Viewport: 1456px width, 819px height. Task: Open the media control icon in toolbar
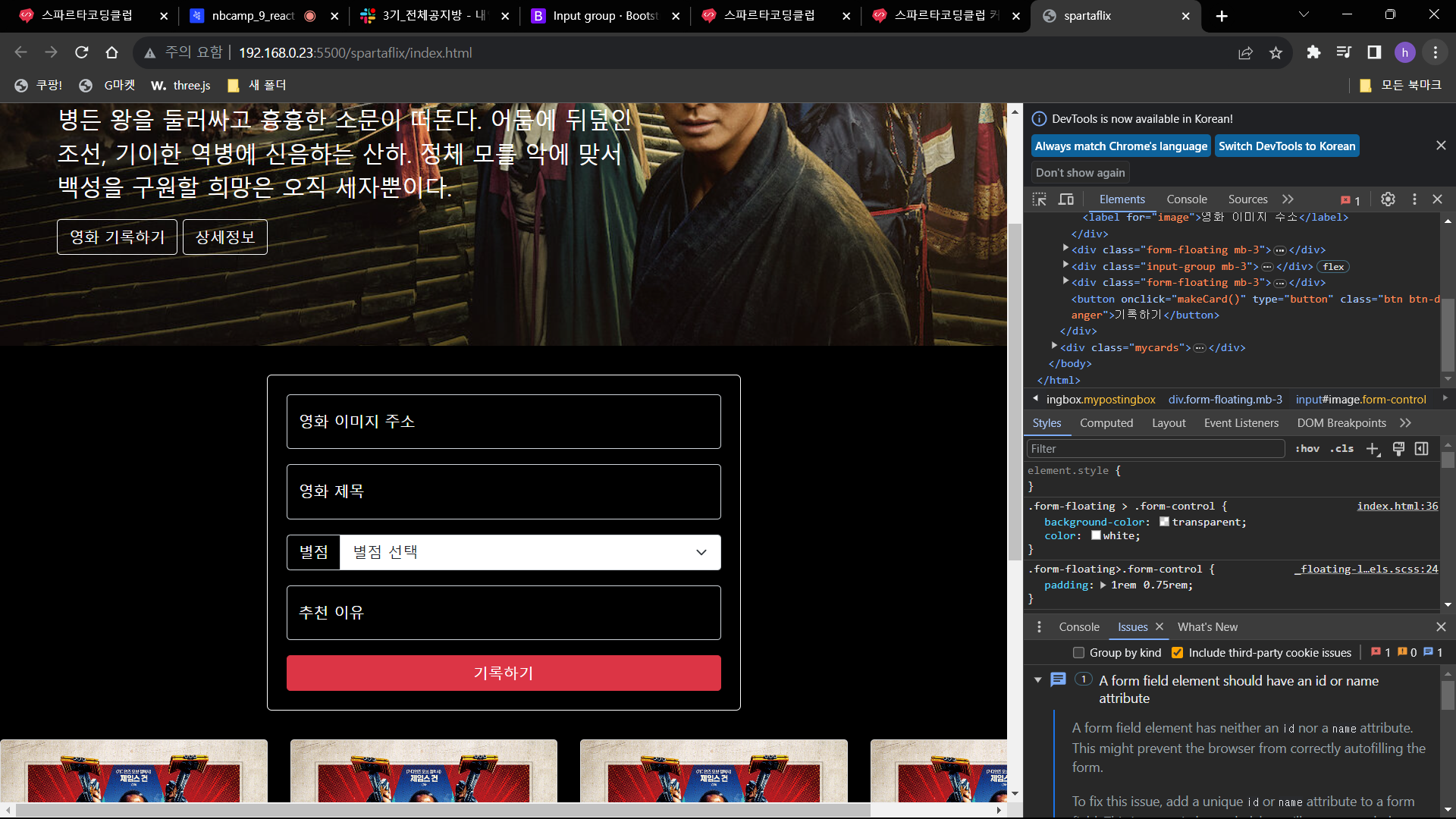[1344, 52]
